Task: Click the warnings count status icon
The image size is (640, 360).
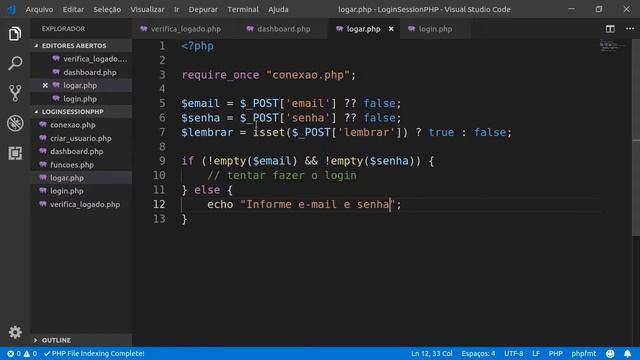Action: pos(30,353)
